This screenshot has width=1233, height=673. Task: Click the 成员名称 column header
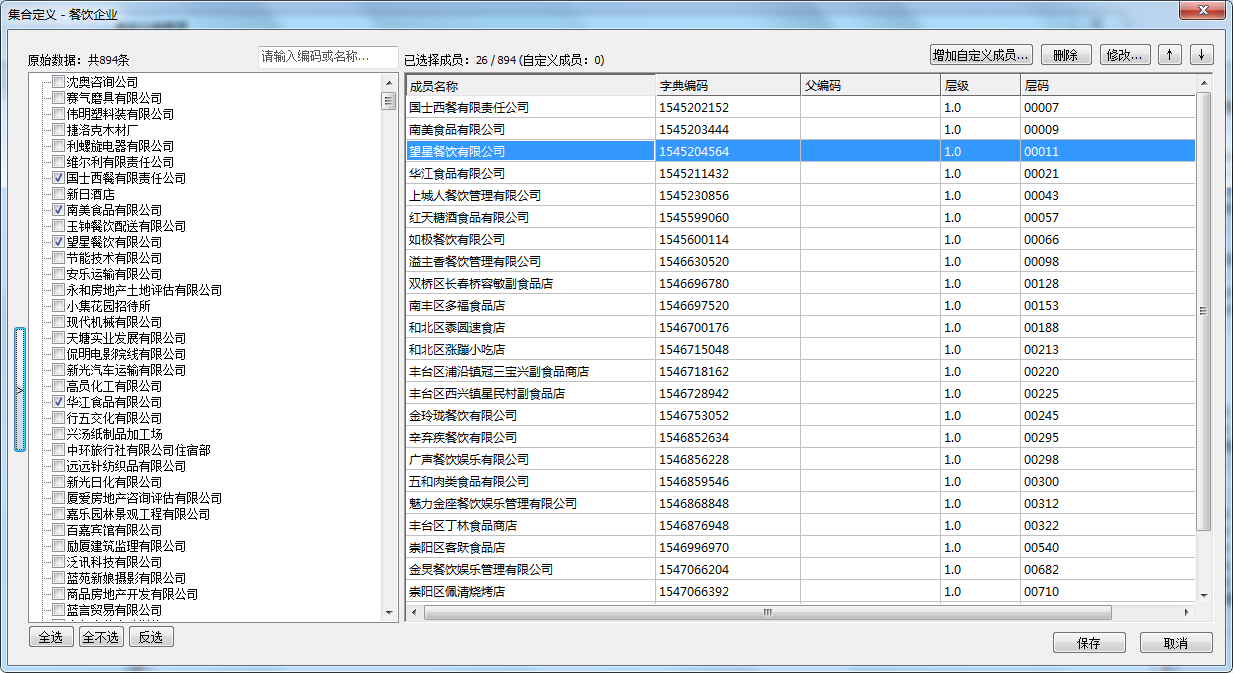530,86
